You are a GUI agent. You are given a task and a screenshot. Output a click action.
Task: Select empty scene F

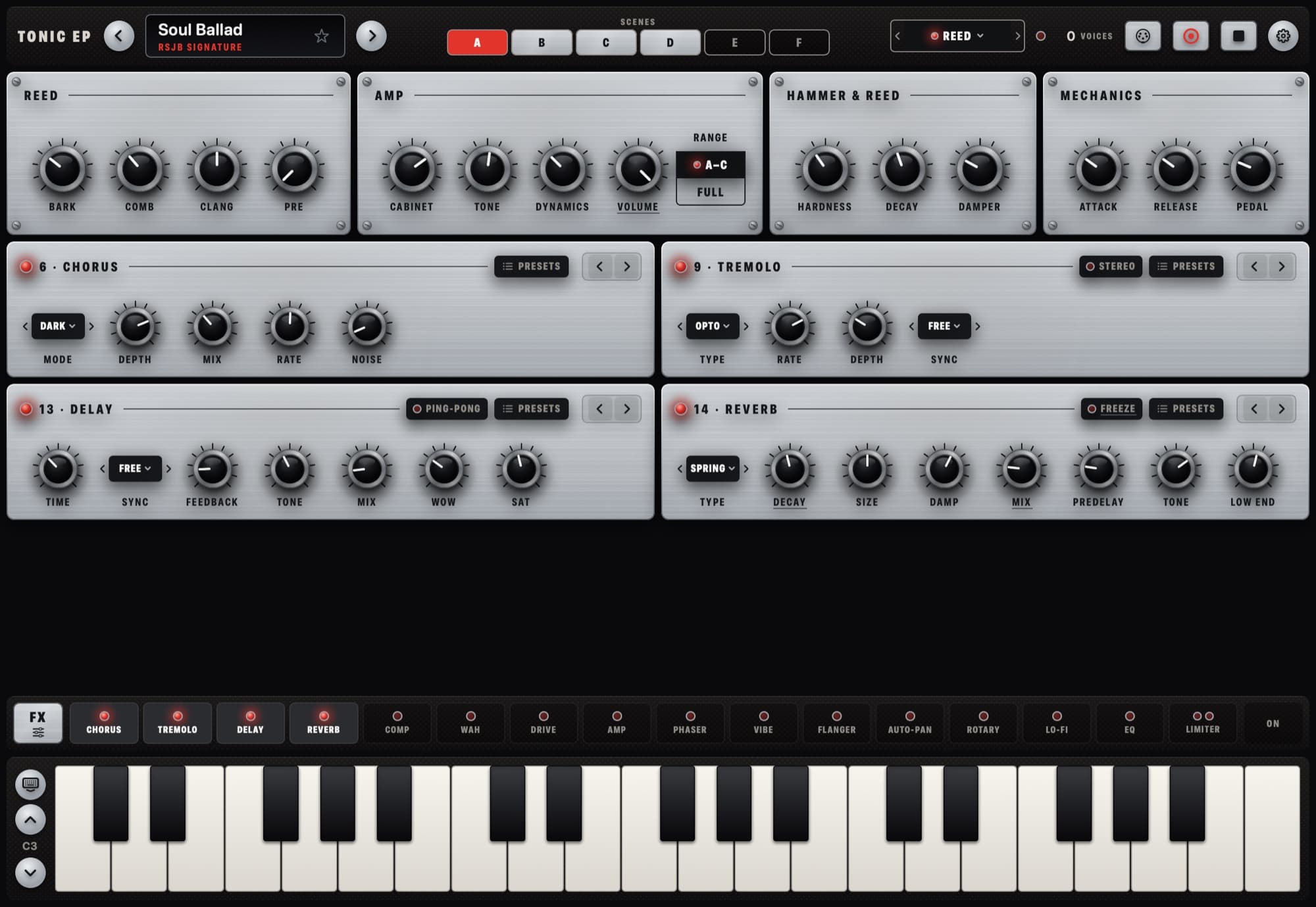tap(799, 42)
